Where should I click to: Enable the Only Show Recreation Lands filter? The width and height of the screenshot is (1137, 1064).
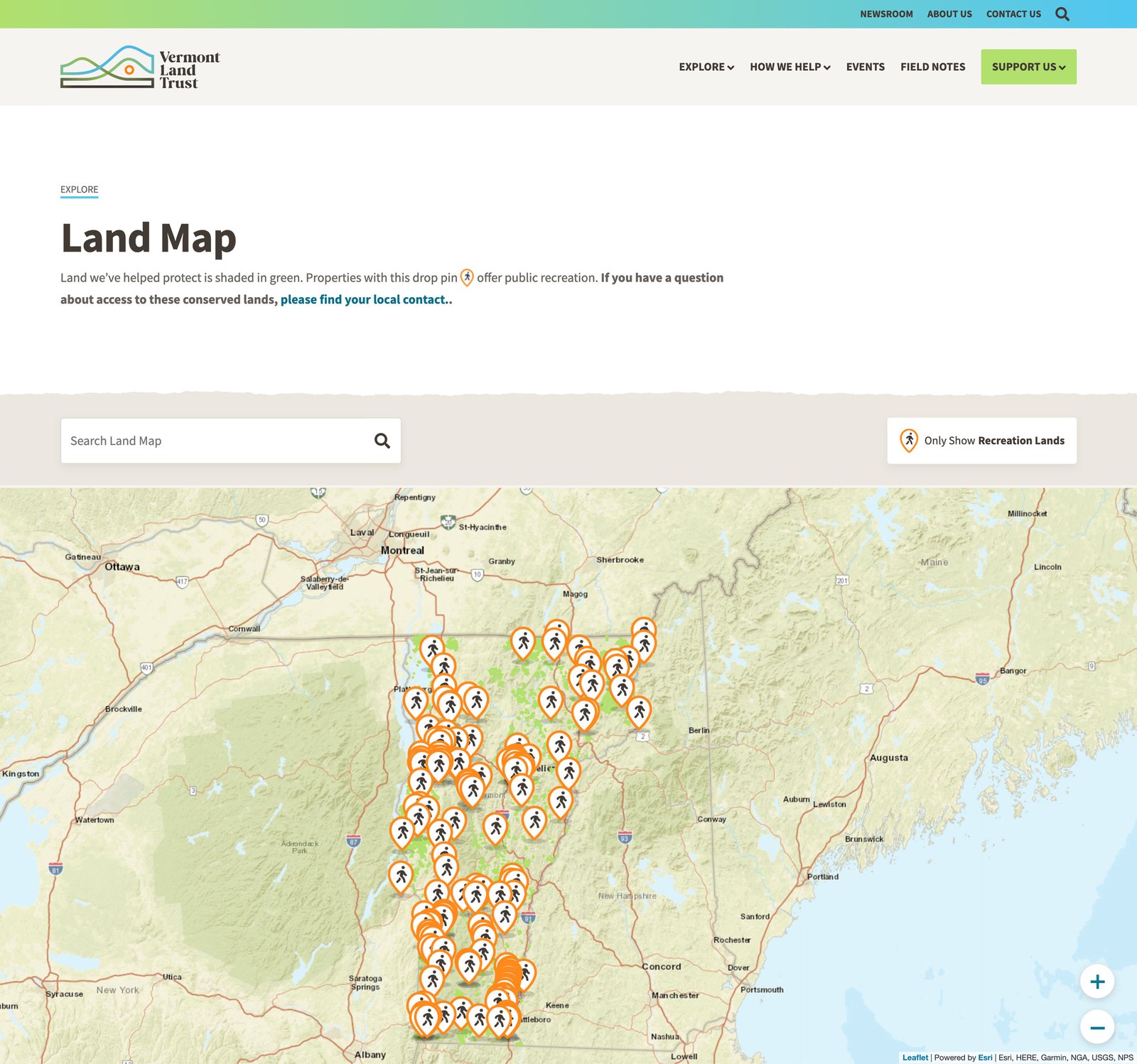click(x=982, y=440)
